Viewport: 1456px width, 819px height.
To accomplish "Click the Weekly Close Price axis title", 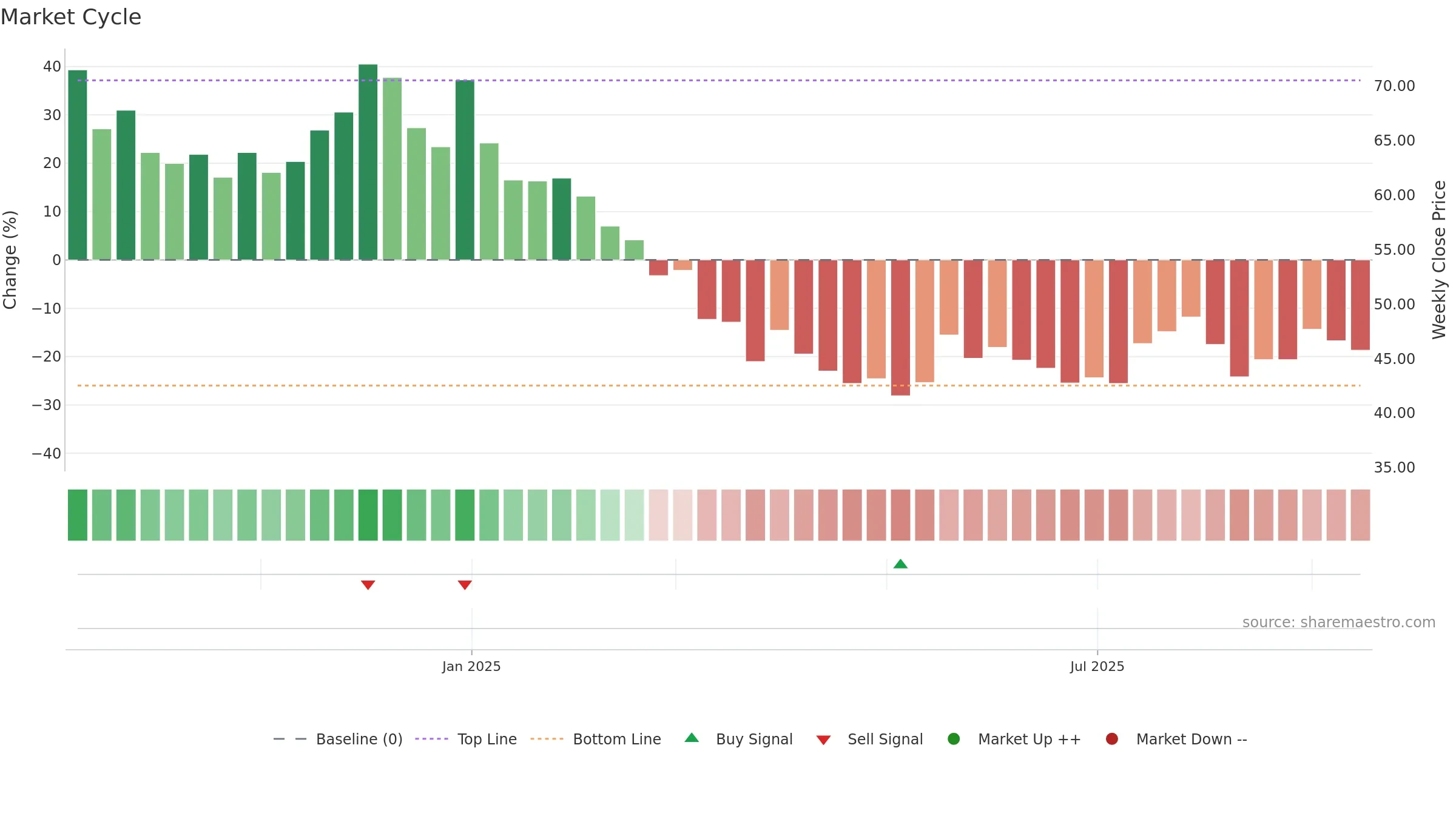I will coord(1439,260).
